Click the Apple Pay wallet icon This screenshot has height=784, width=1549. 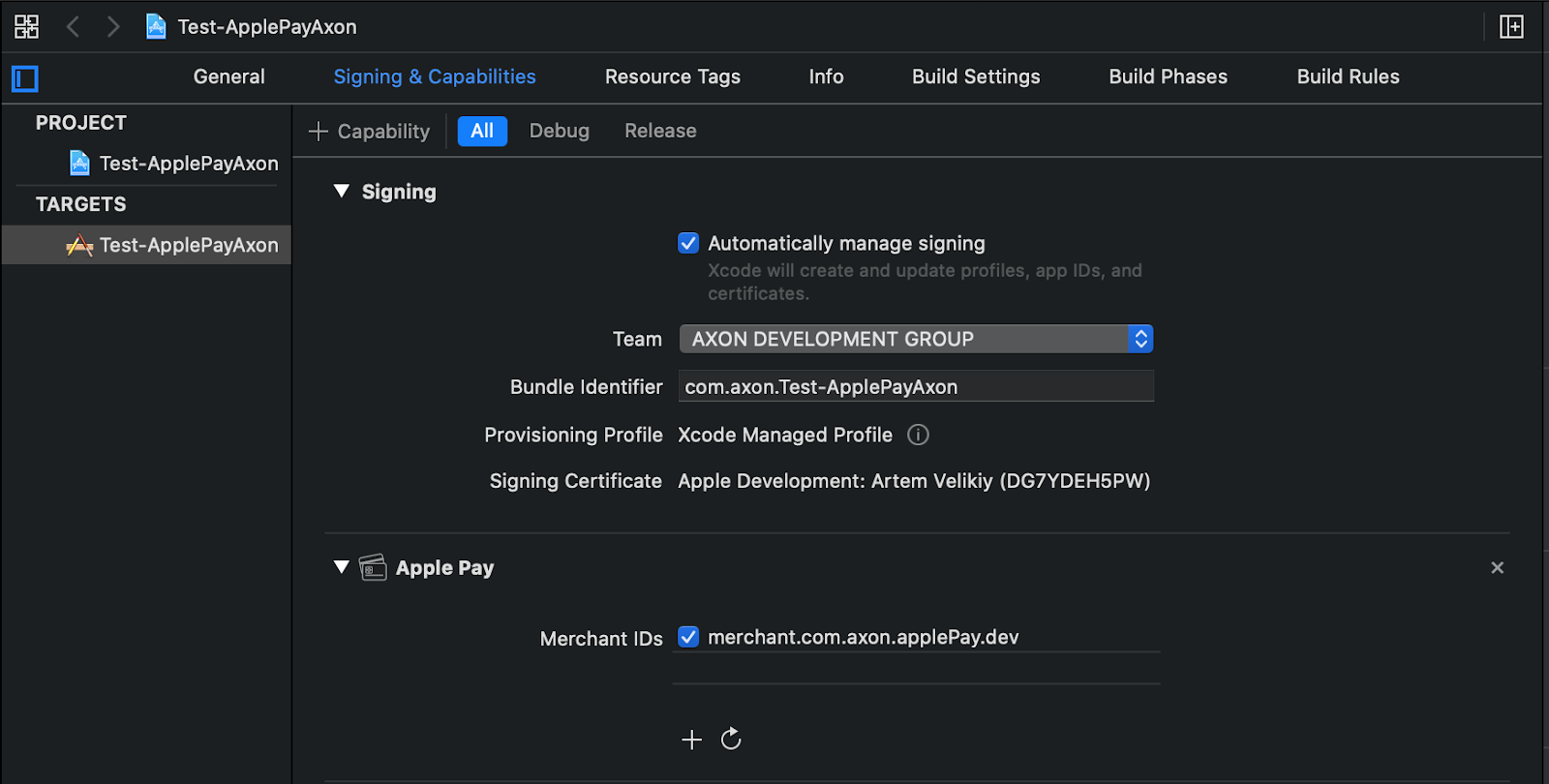point(373,567)
